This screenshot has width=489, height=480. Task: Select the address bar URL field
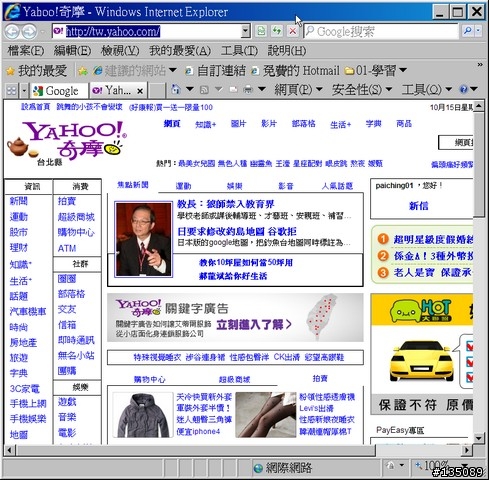coord(147,31)
